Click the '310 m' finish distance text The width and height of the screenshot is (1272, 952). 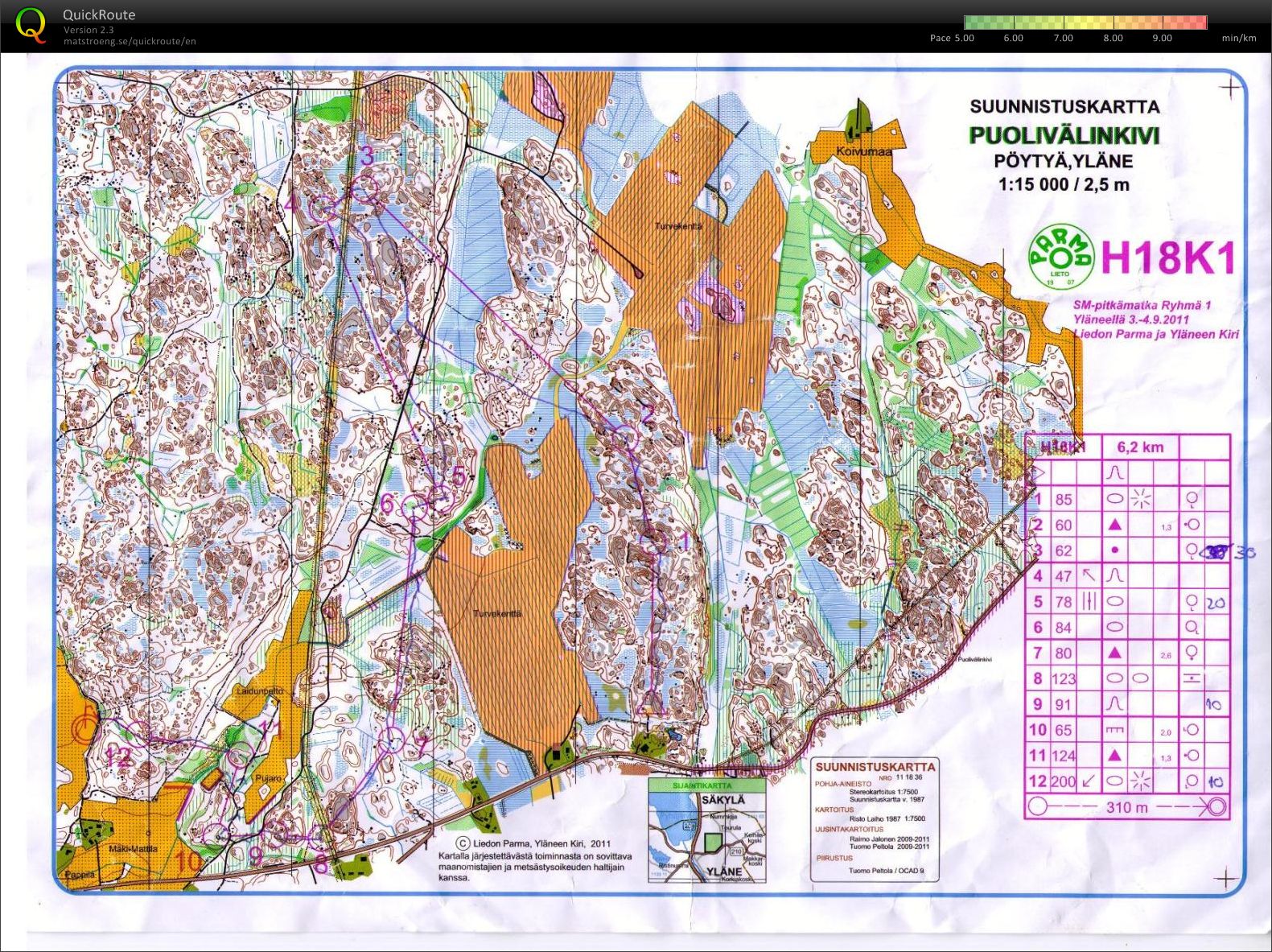point(1127,807)
